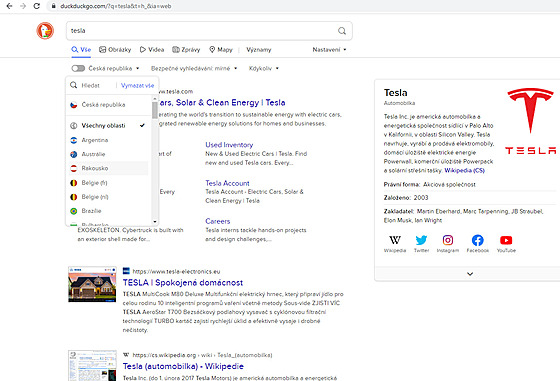Open the Careers sitelink

pyautogui.click(x=218, y=221)
